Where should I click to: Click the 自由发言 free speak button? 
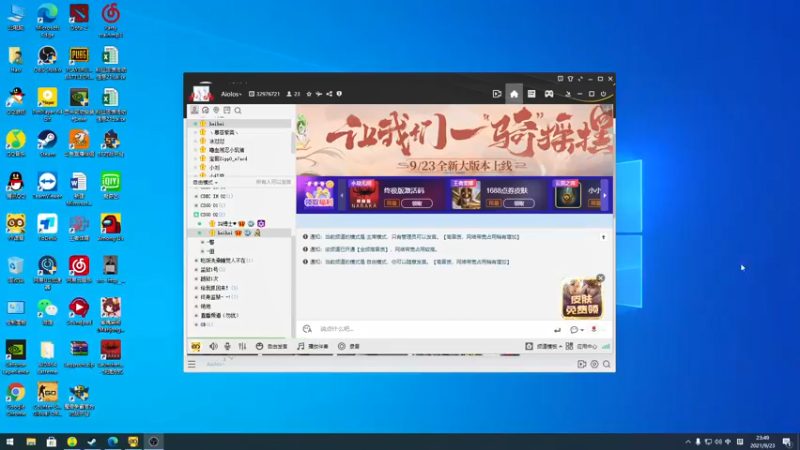point(272,346)
